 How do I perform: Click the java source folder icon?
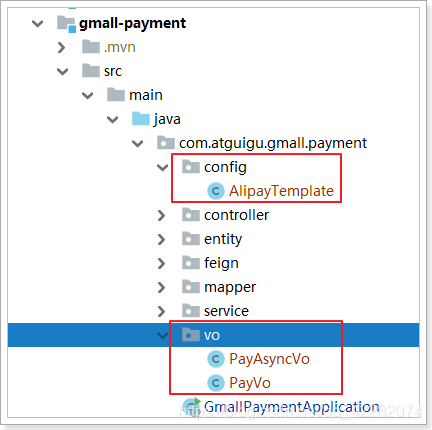click(141, 119)
